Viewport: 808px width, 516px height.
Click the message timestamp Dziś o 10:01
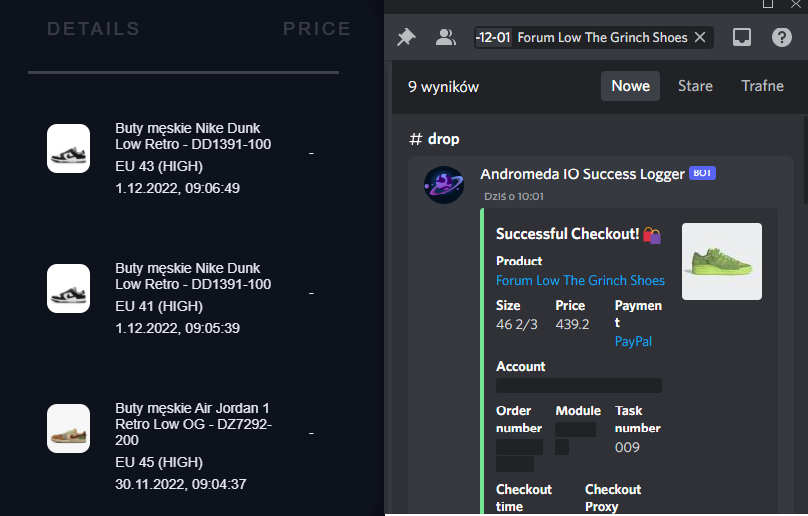pos(514,196)
